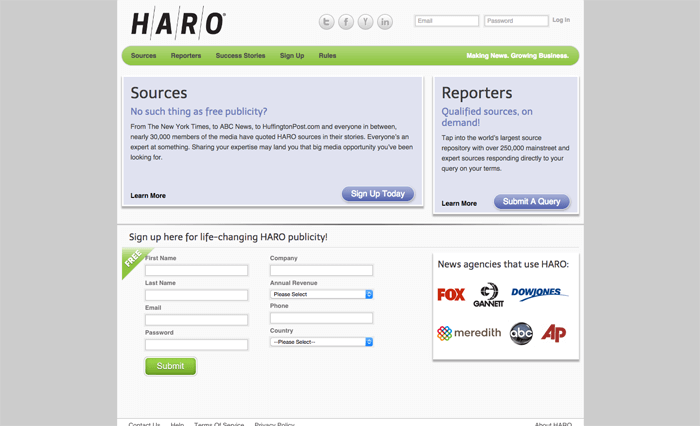The width and height of the screenshot is (700, 426).
Task: Click the 'Reporters' panel heading
Action: click(477, 93)
